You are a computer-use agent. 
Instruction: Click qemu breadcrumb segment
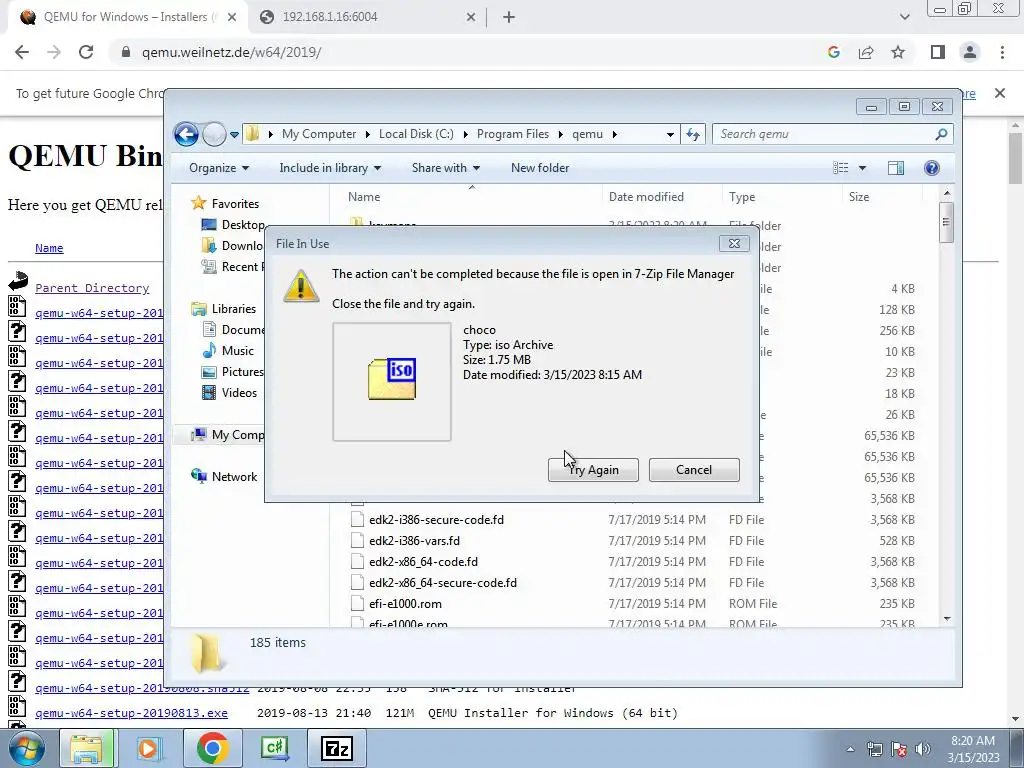[x=587, y=134]
